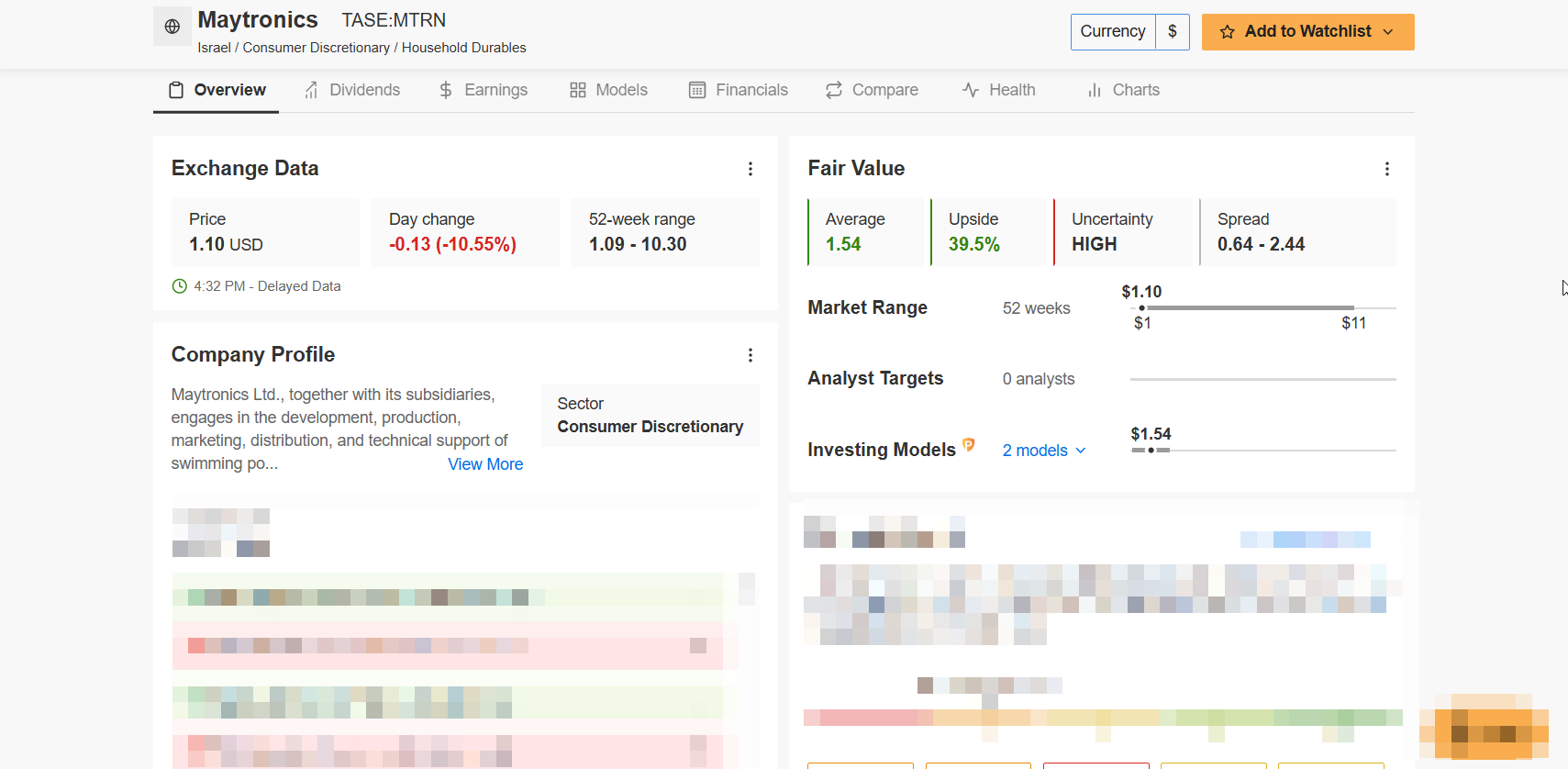Click the Uncertainty HIGH card
This screenshot has height=769, width=1568.
1122,232
